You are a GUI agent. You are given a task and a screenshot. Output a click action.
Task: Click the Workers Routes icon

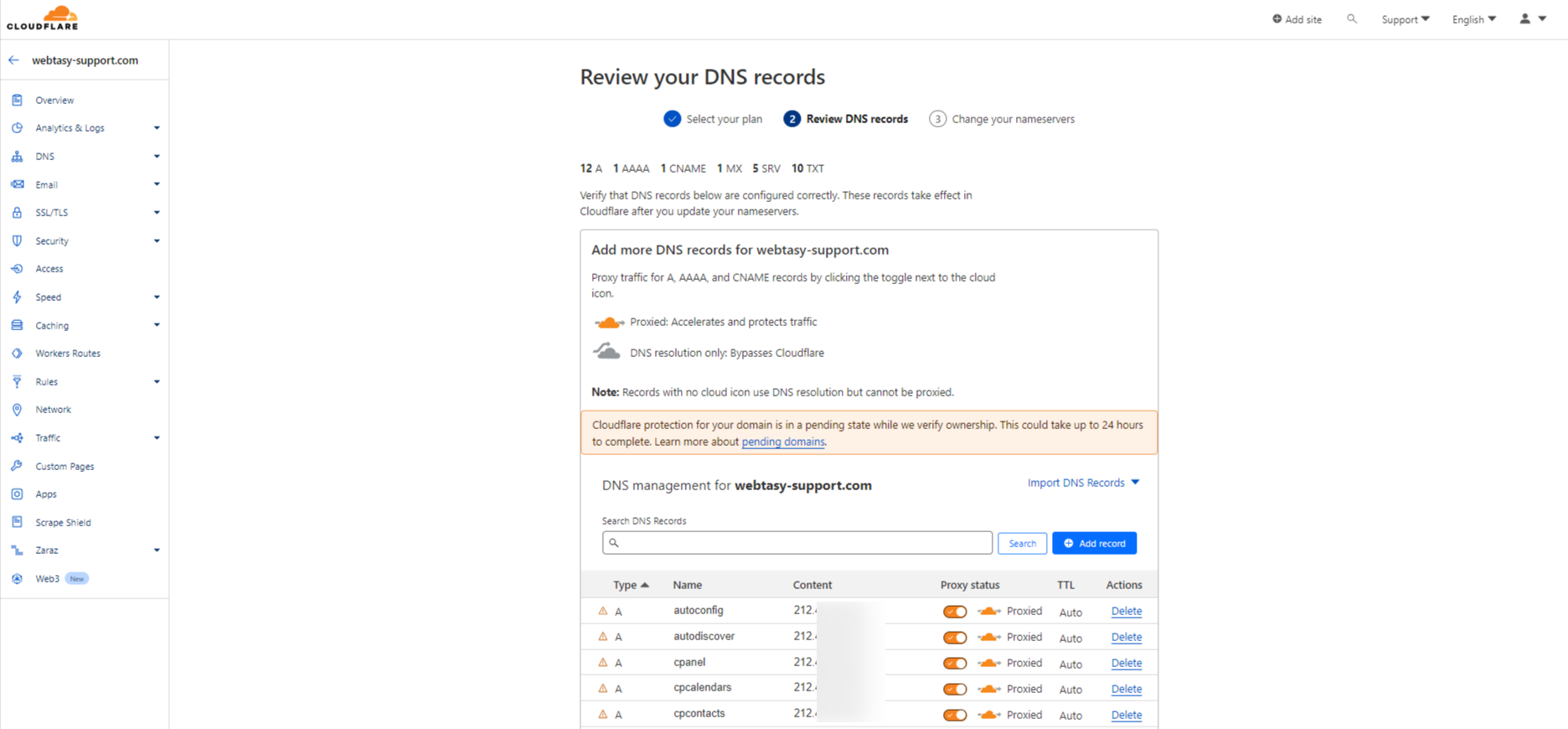[17, 354]
